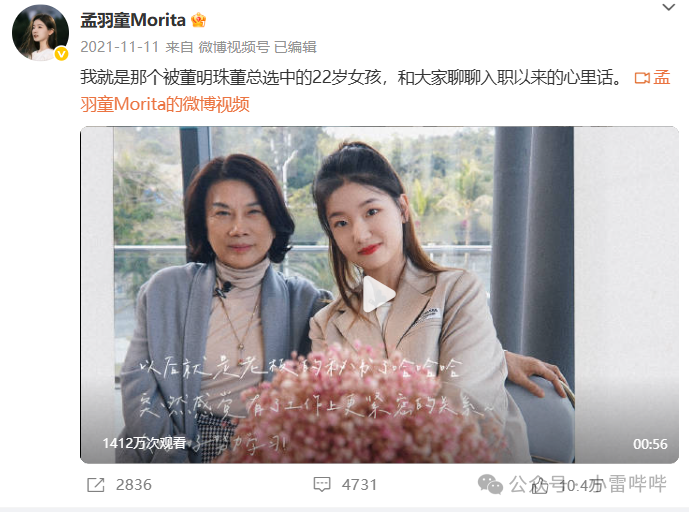
Task: Open the post date 2021-11-11
Action: point(120,47)
